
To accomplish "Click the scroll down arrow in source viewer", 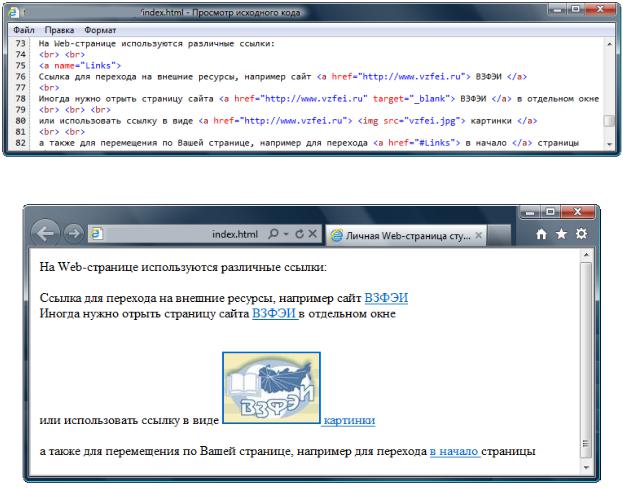I will click(x=609, y=144).
